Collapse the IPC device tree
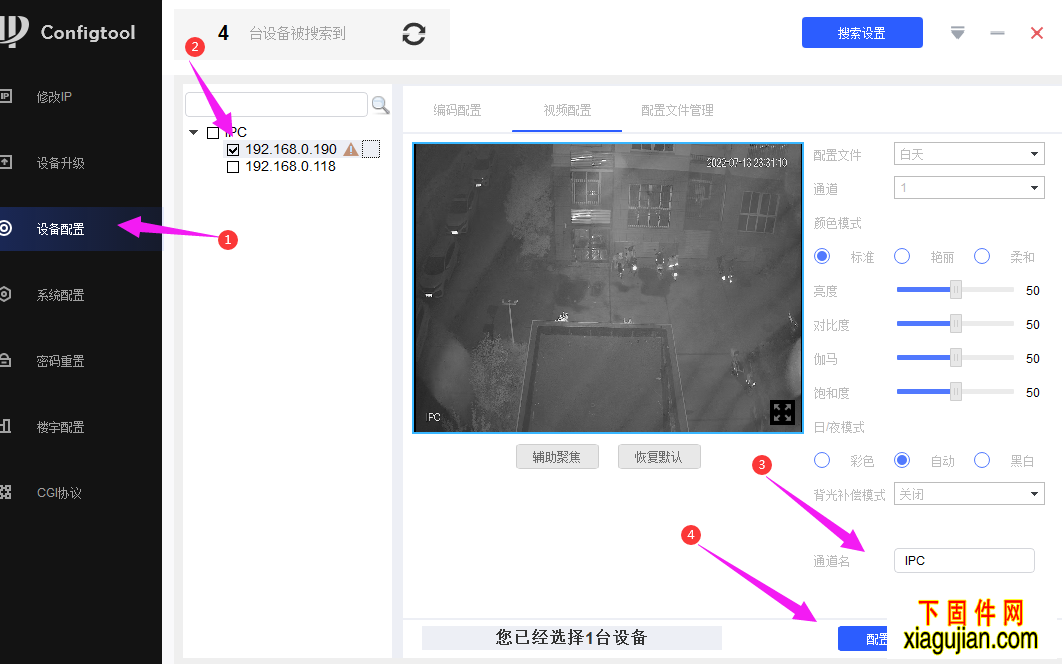Image resolution: width=1062 pixels, height=664 pixels. pos(194,132)
